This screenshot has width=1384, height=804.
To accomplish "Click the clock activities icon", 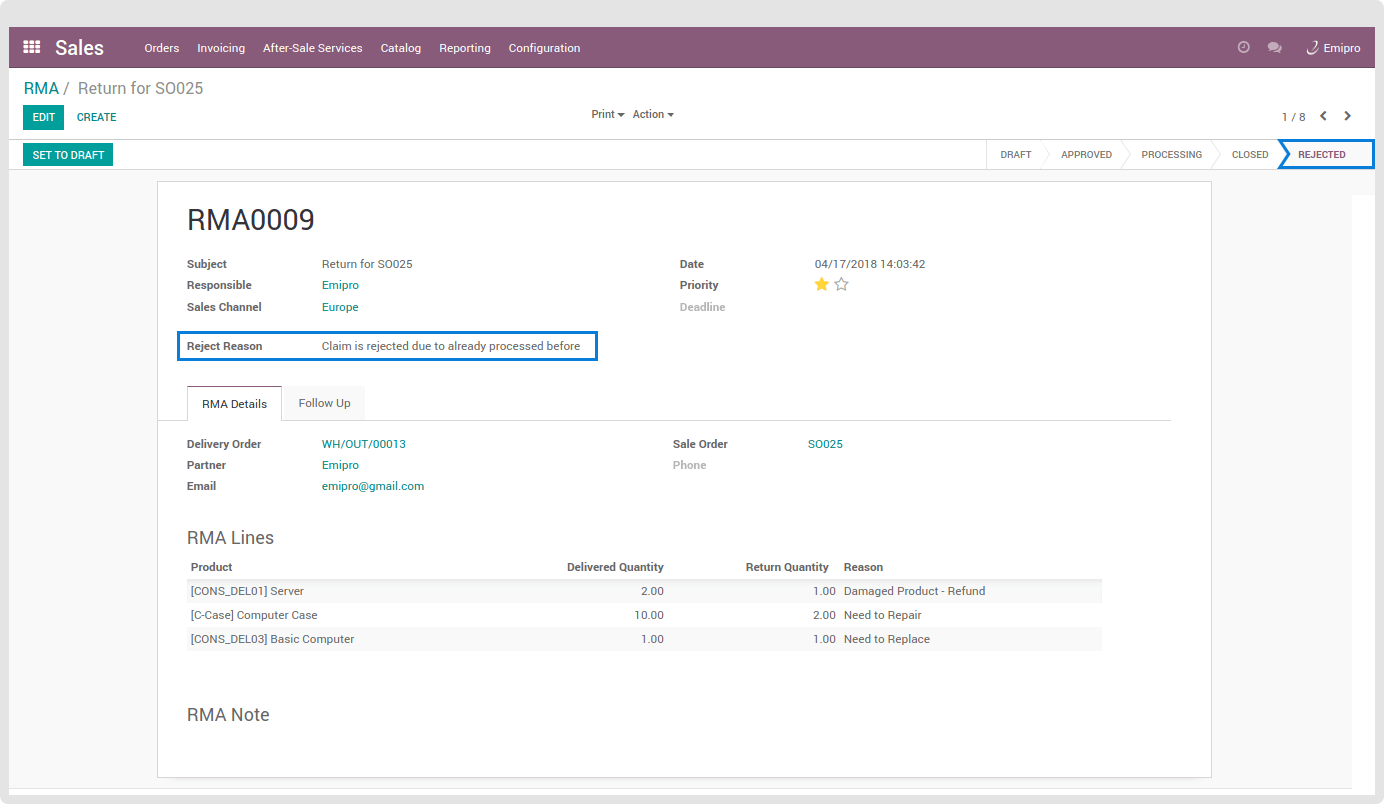I will [x=1243, y=47].
